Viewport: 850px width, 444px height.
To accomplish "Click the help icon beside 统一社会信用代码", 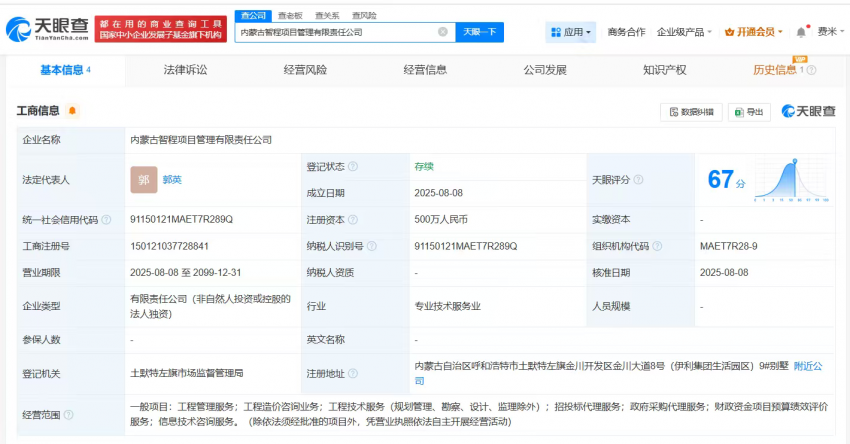I will pyautogui.click(x=106, y=219).
